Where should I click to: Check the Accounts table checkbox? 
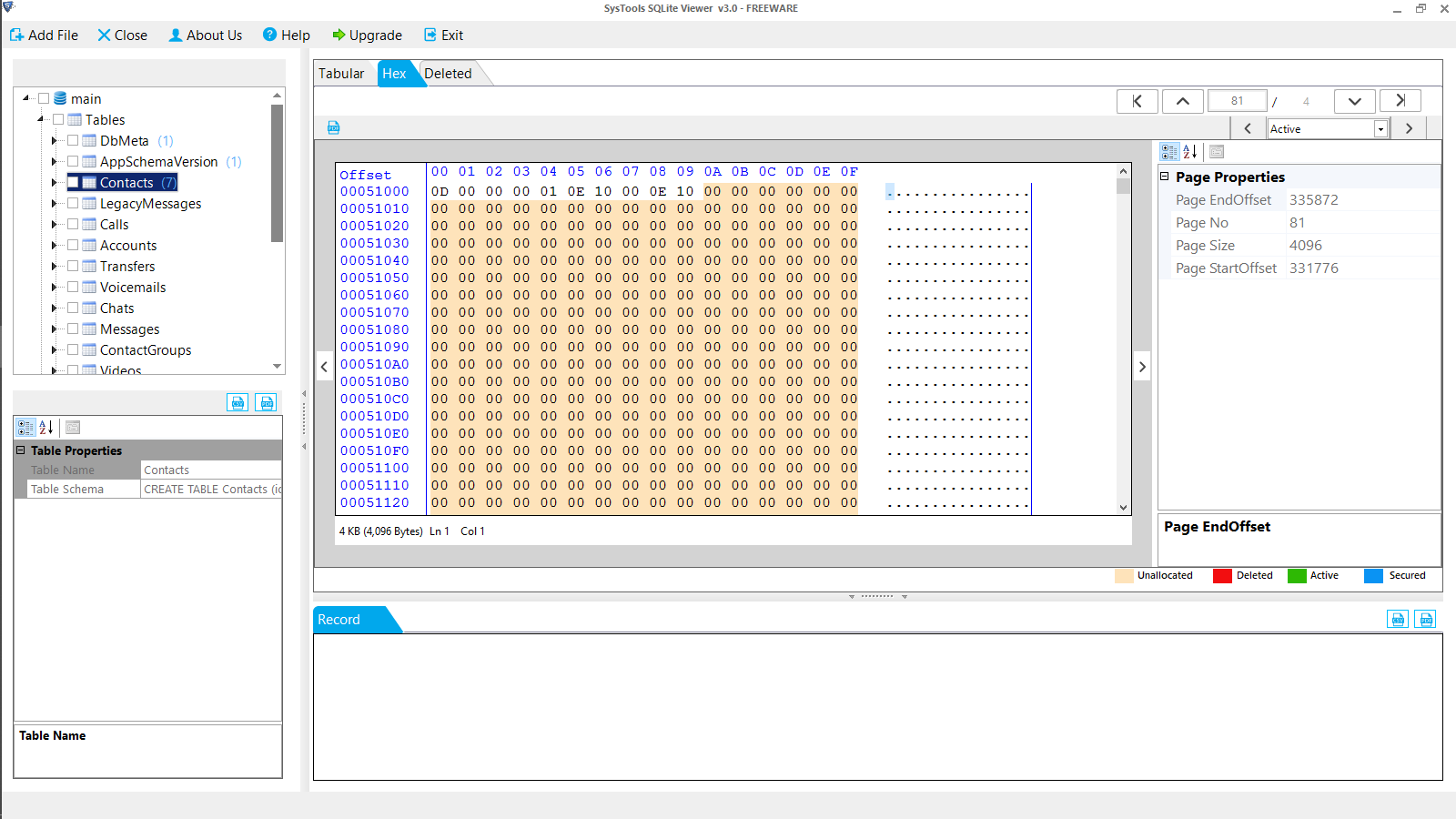[73, 245]
